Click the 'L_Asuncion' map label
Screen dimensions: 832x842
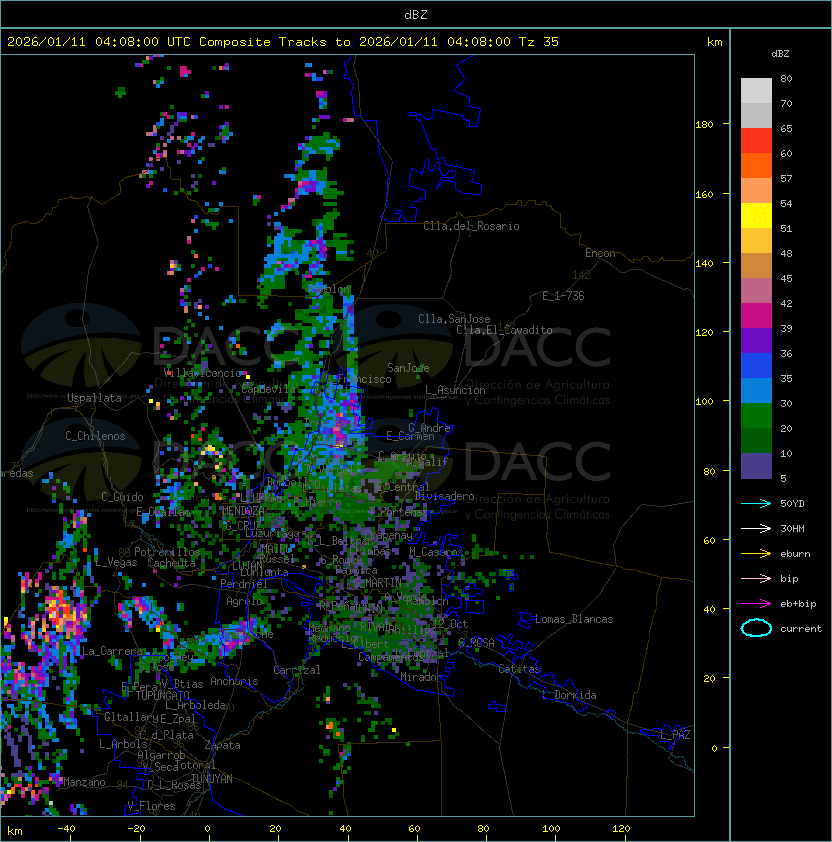click(455, 390)
